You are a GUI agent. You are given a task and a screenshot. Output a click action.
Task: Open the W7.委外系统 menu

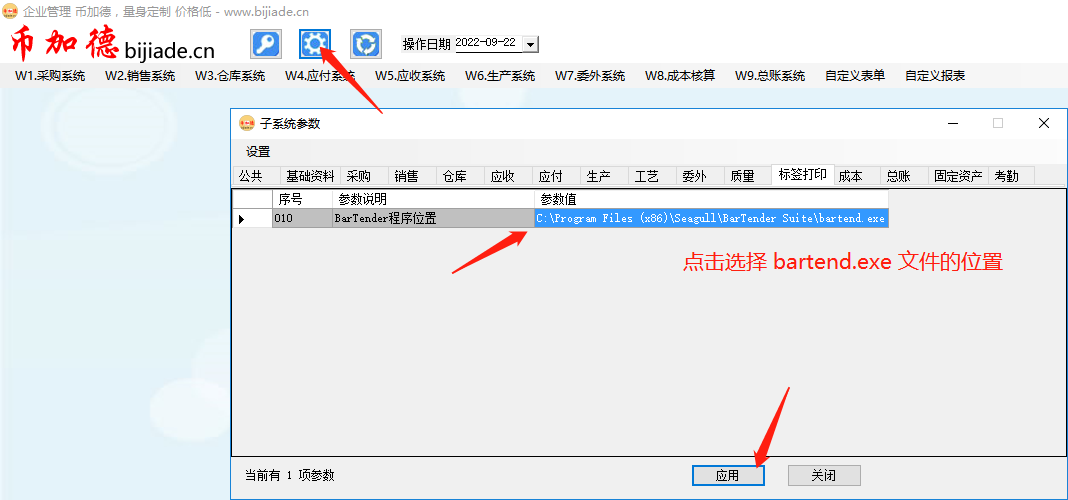coord(590,76)
